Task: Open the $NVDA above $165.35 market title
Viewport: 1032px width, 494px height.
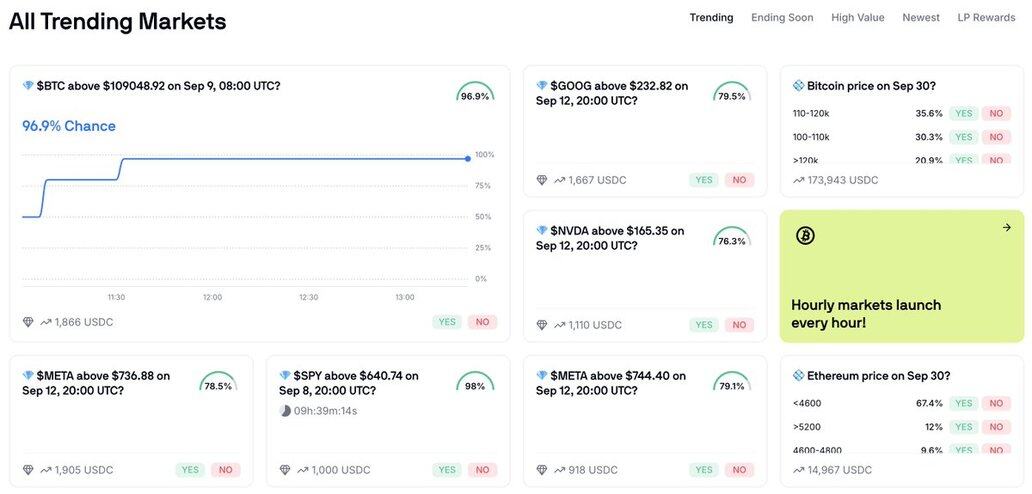Action: point(610,237)
